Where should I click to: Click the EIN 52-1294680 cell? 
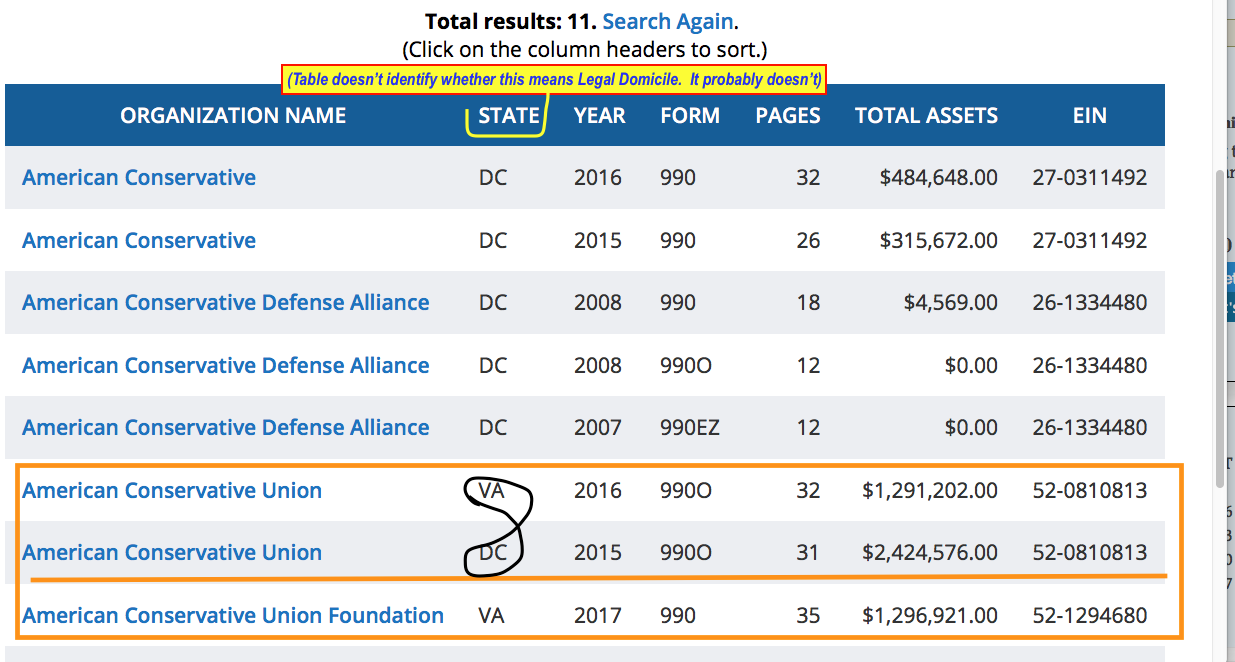[x=1089, y=616]
